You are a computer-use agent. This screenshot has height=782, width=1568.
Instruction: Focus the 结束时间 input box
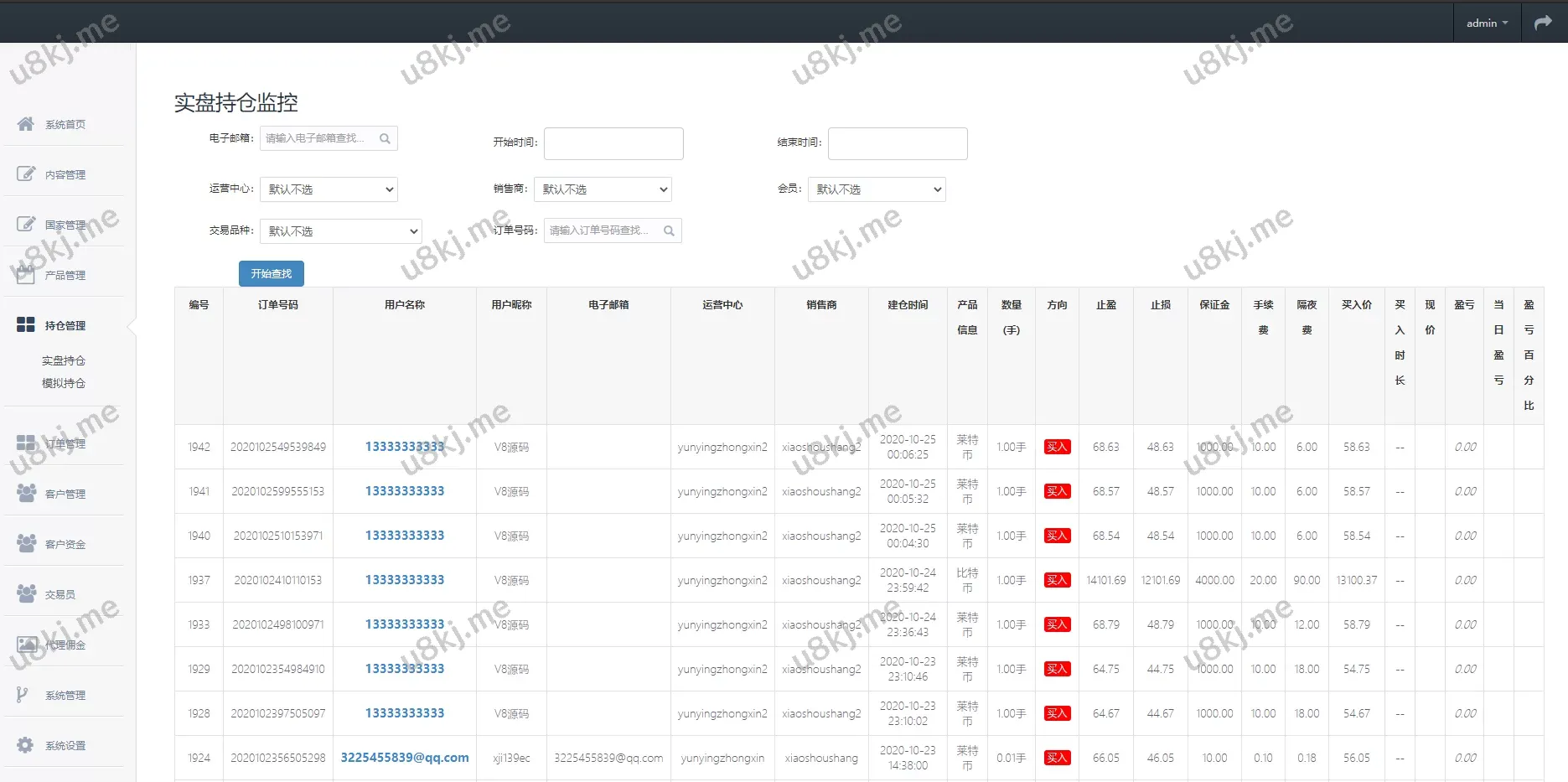898,143
